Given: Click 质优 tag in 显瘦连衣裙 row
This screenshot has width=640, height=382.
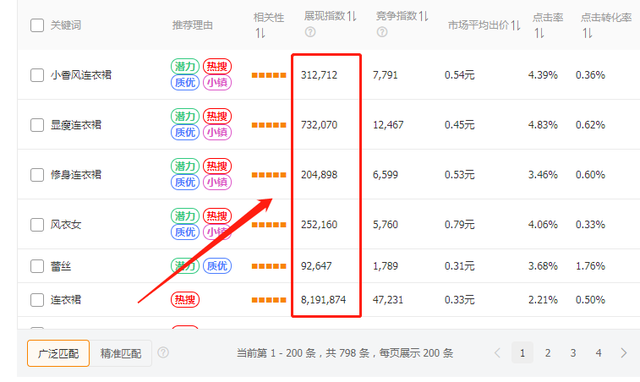Looking at the screenshot, I should (185, 132).
